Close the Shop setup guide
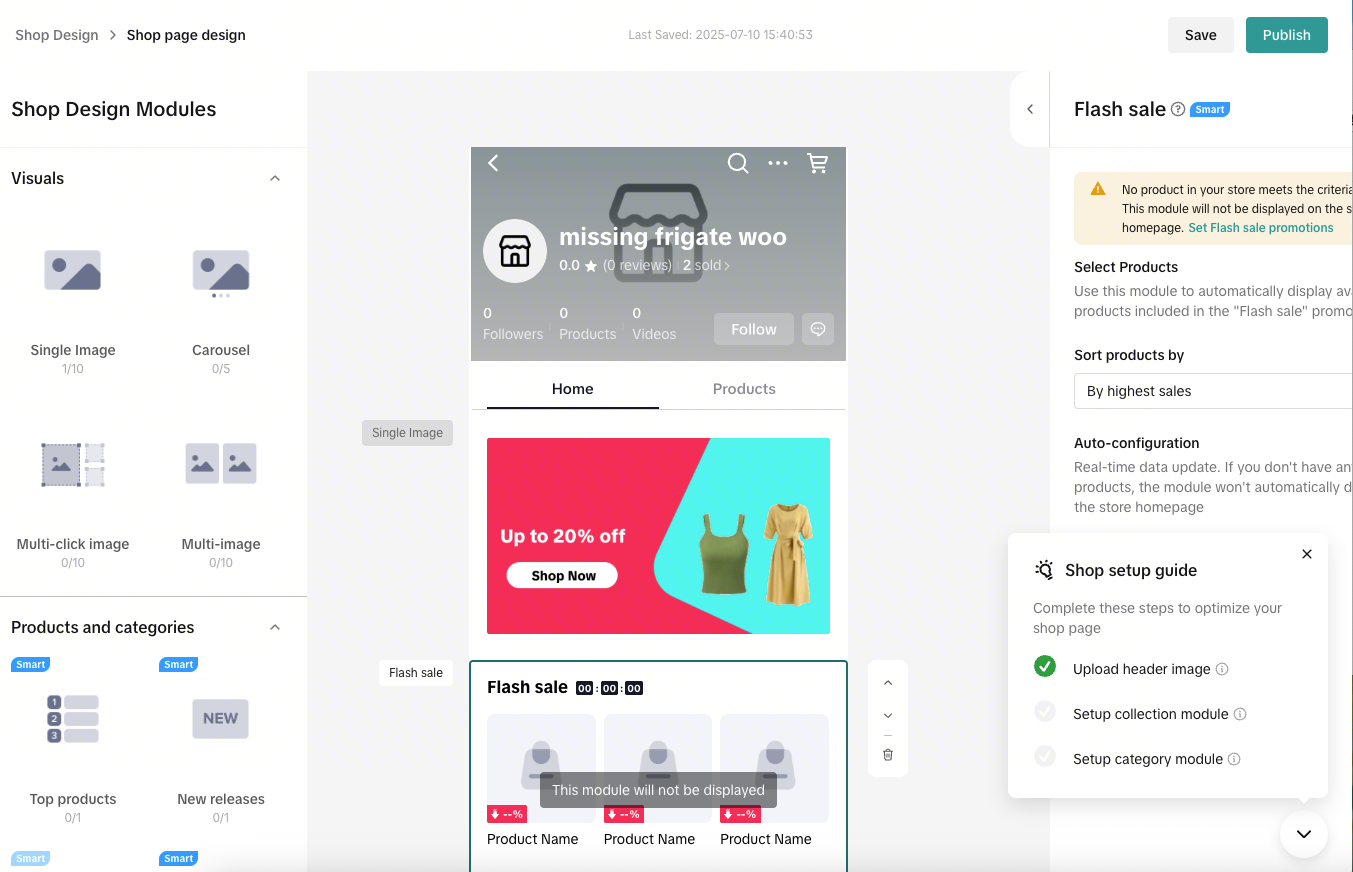This screenshot has height=872, width=1353. coord(1307,554)
